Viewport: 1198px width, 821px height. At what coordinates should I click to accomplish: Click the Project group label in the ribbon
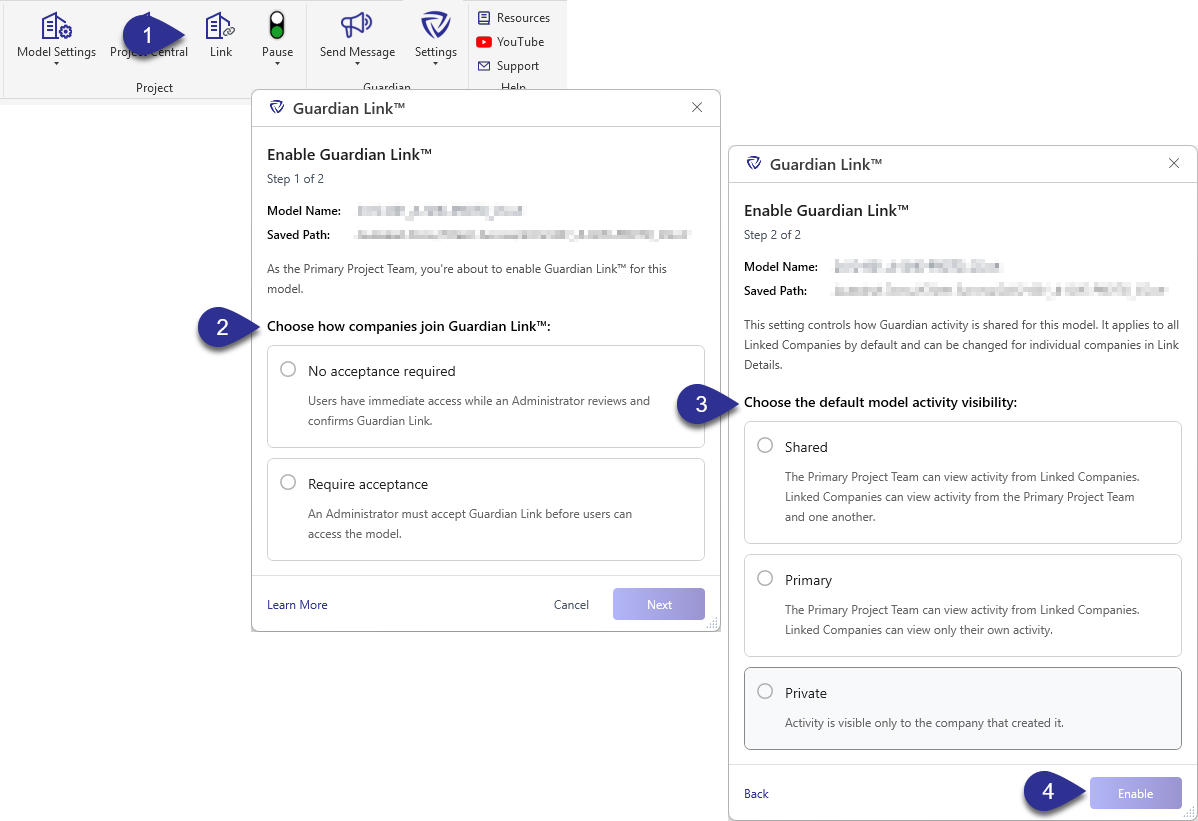[x=154, y=88]
